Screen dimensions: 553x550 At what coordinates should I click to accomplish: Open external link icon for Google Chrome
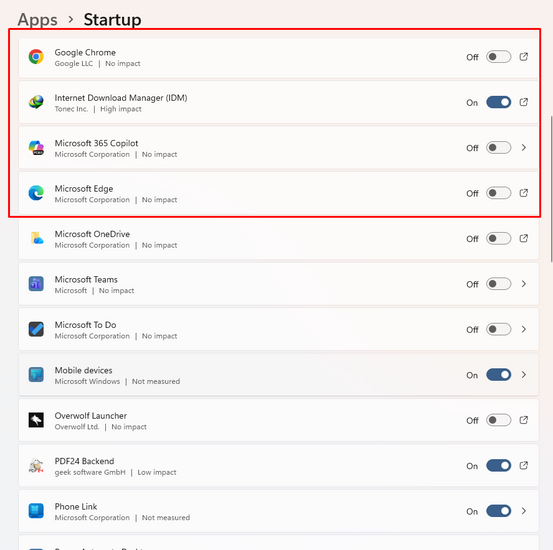tap(524, 56)
